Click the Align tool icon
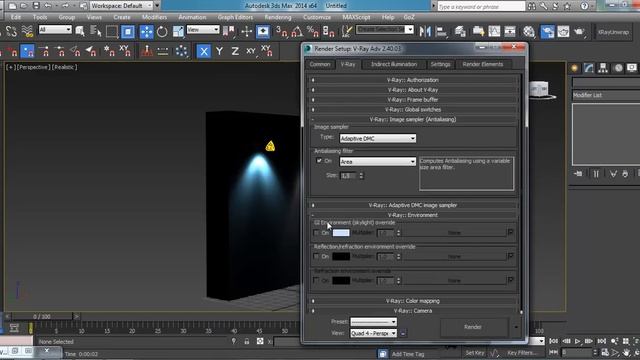Image resolution: width=640 pixels, height=360 pixels. pos(441,31)
